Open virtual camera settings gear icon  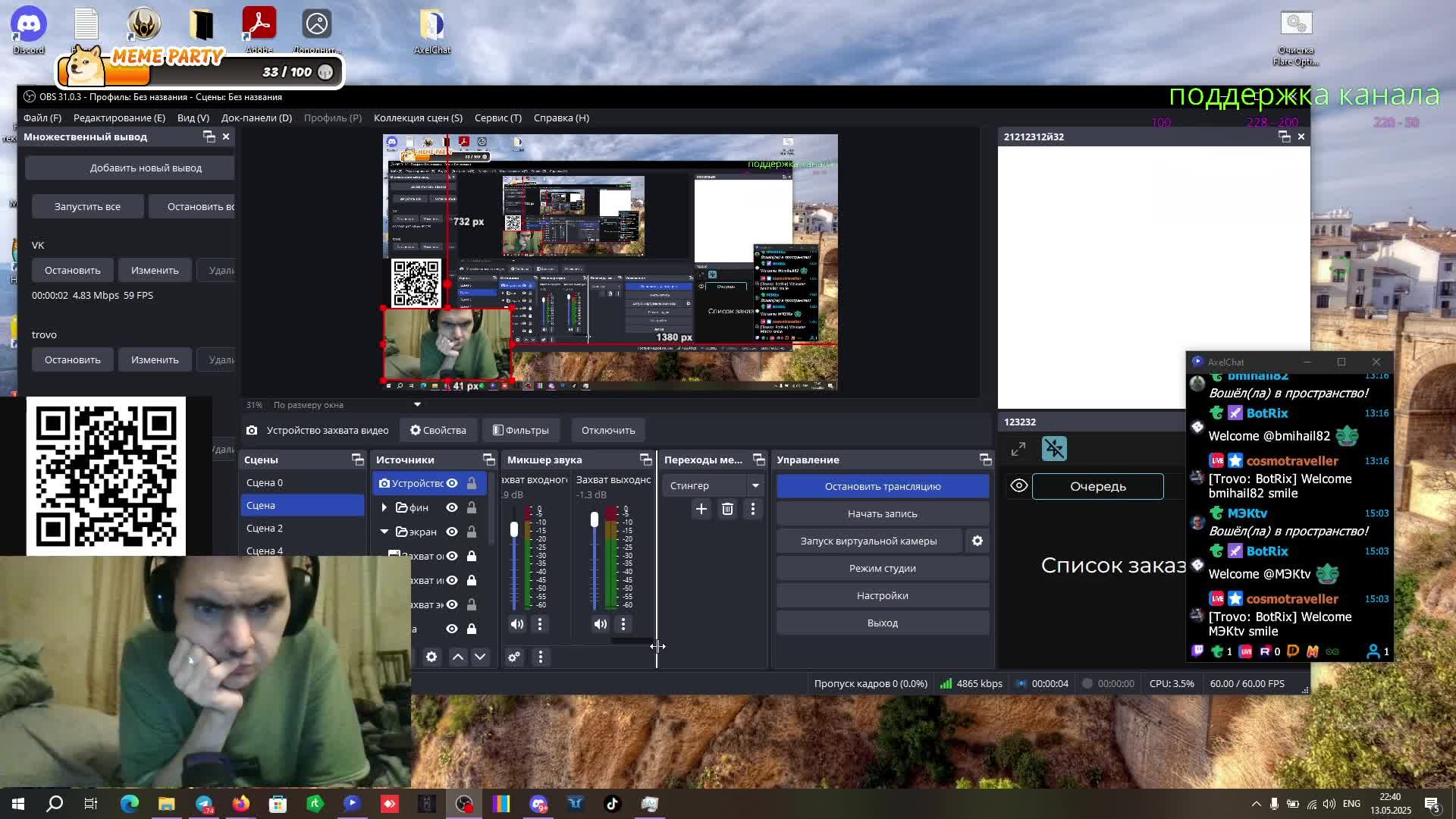tap(977, 541)
